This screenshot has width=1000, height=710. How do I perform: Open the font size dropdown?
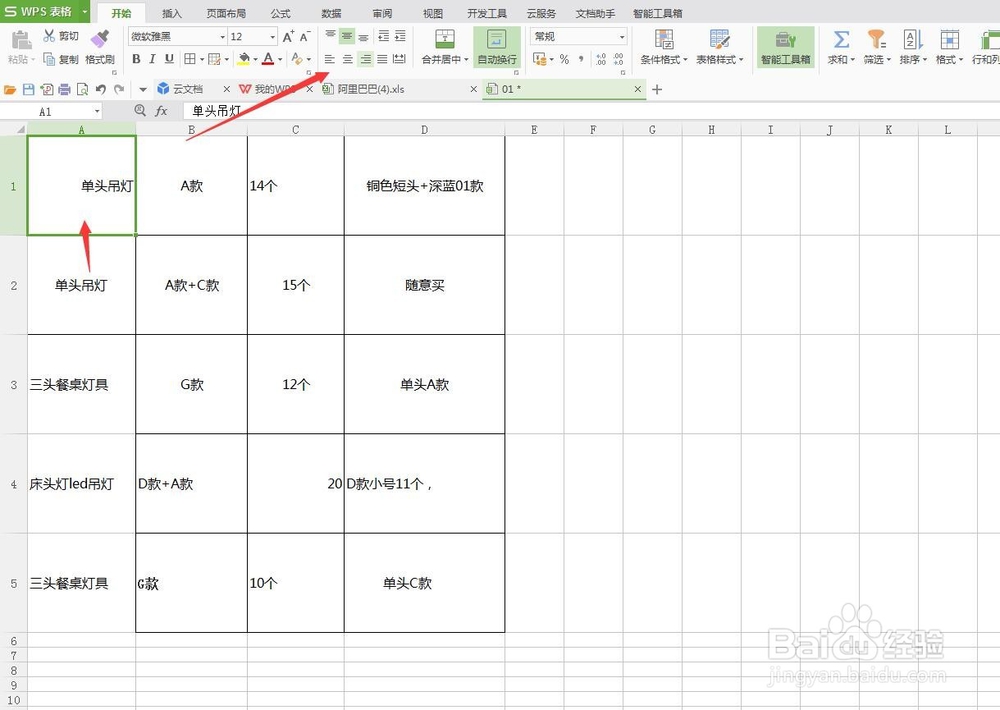coord(272,35)
